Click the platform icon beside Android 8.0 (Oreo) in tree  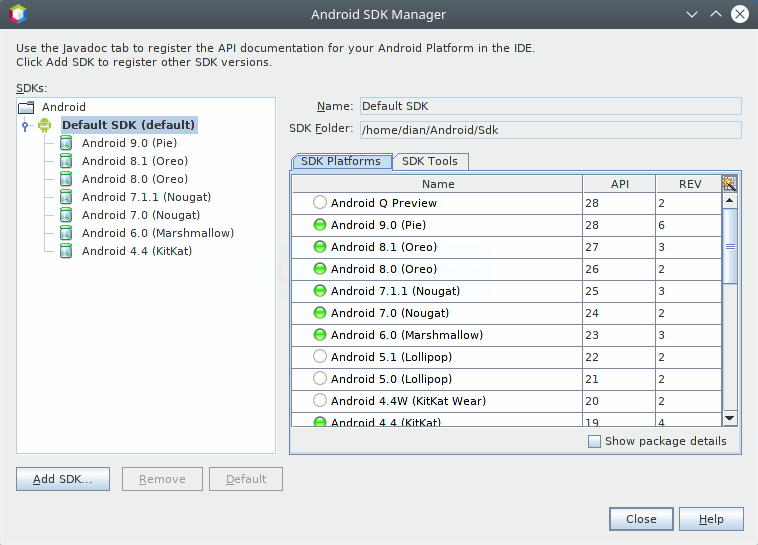click(x=66, y=179)
